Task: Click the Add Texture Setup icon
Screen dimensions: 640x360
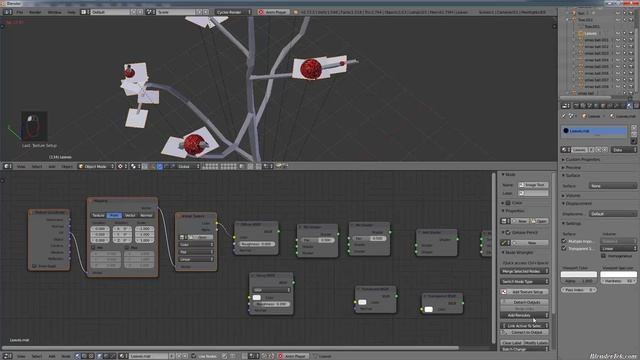Action: pos(504,292)
